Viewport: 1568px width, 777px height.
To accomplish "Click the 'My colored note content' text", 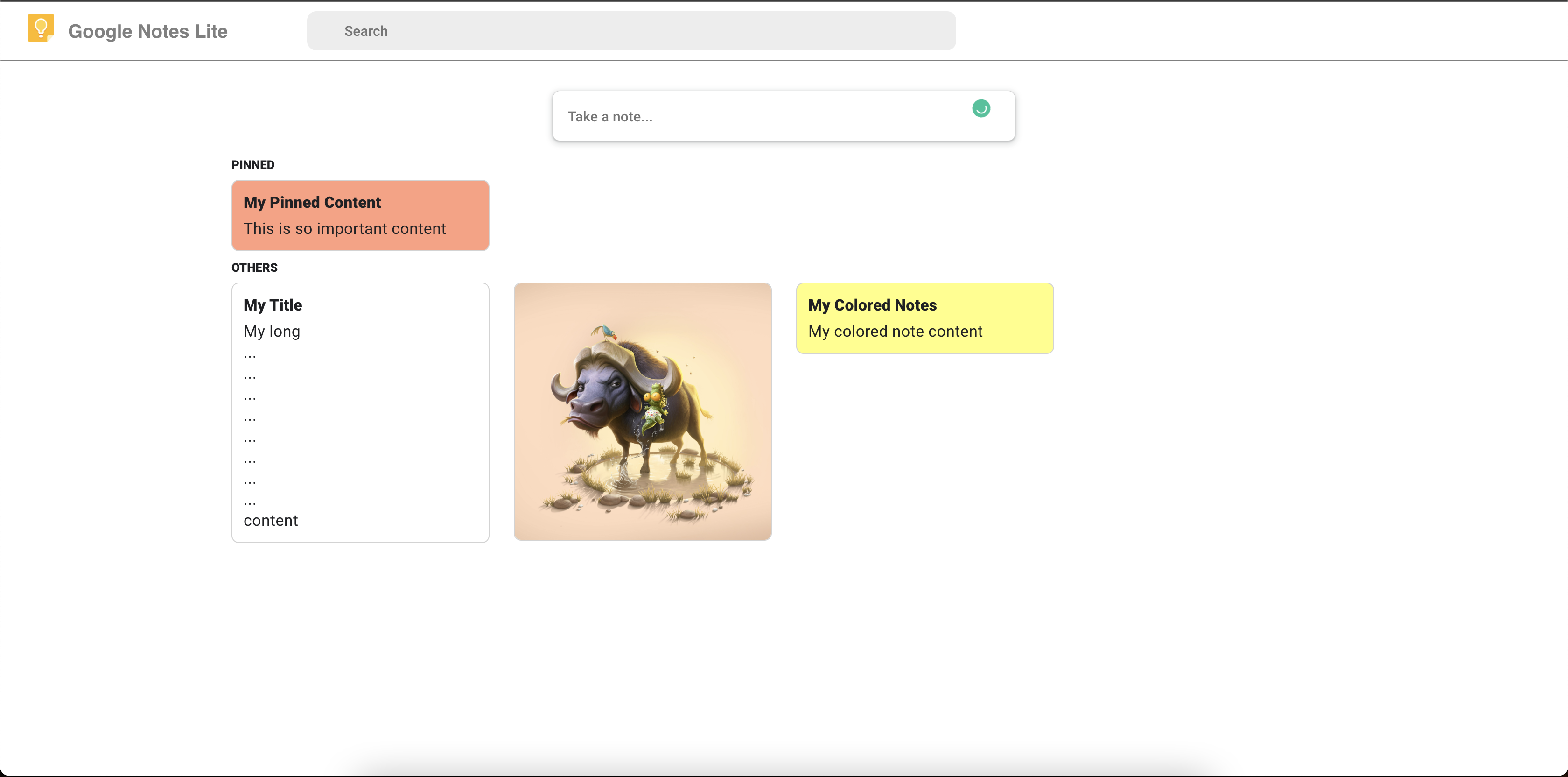I will coord(896,331).
